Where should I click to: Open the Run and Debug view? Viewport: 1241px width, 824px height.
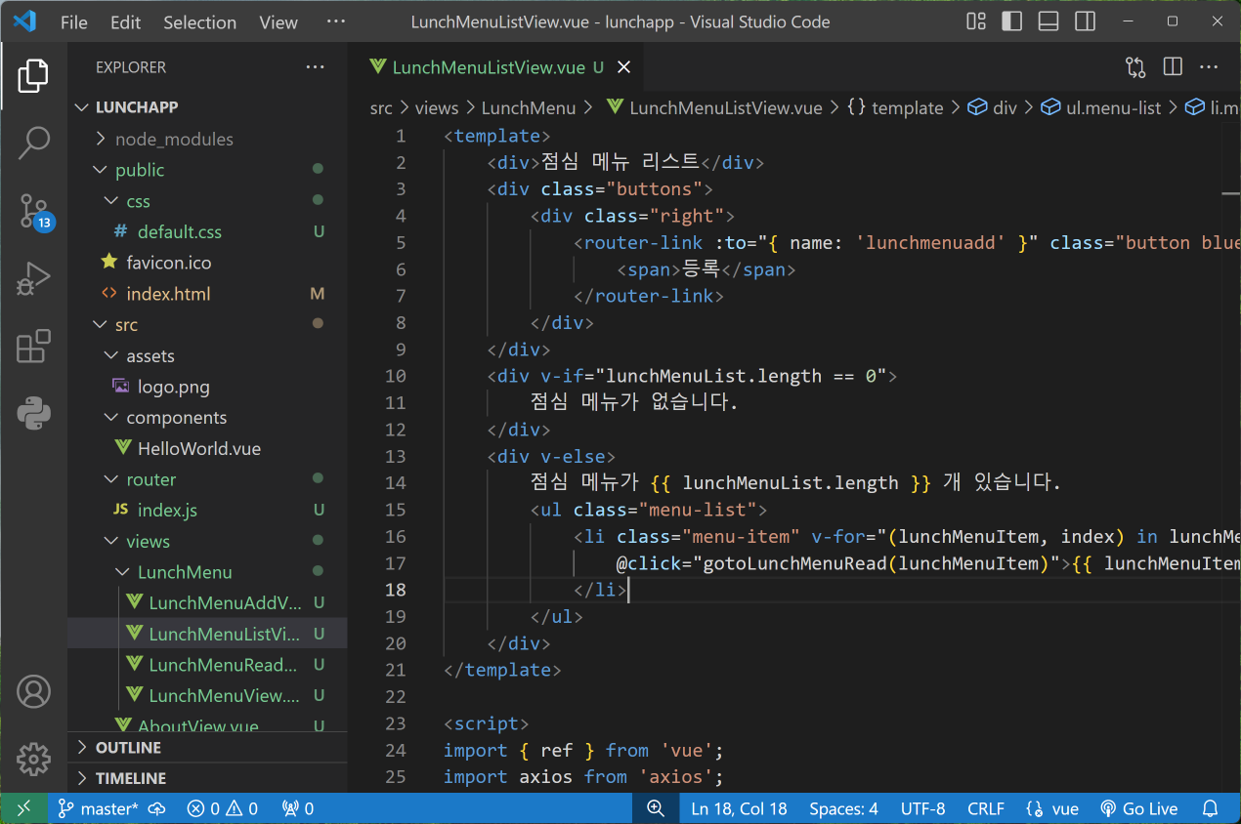coord(33,279)
